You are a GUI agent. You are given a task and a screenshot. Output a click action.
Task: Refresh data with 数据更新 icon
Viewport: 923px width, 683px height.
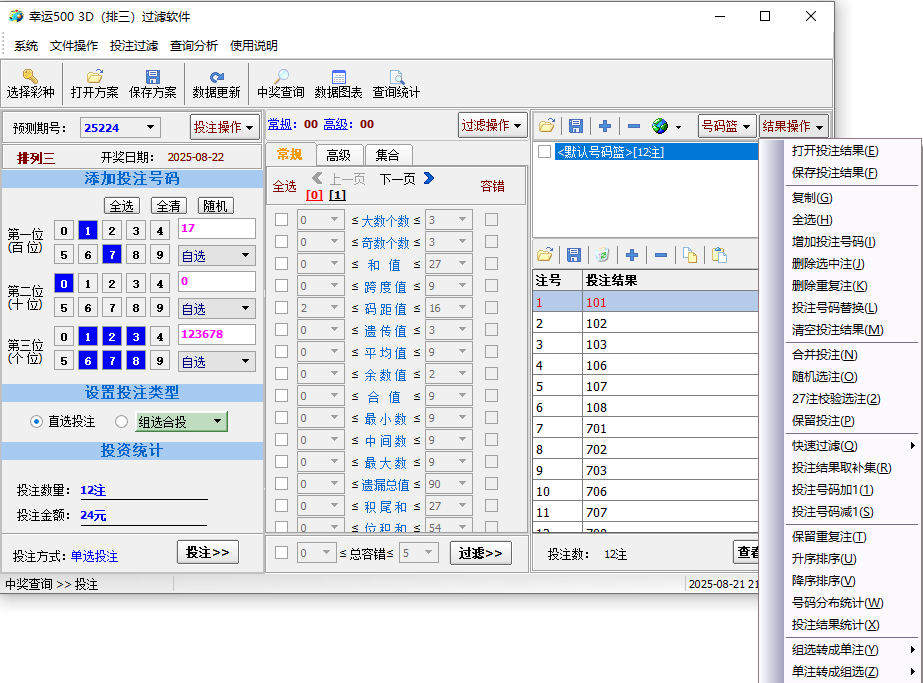pyautogui.click(x=217, y=77)
